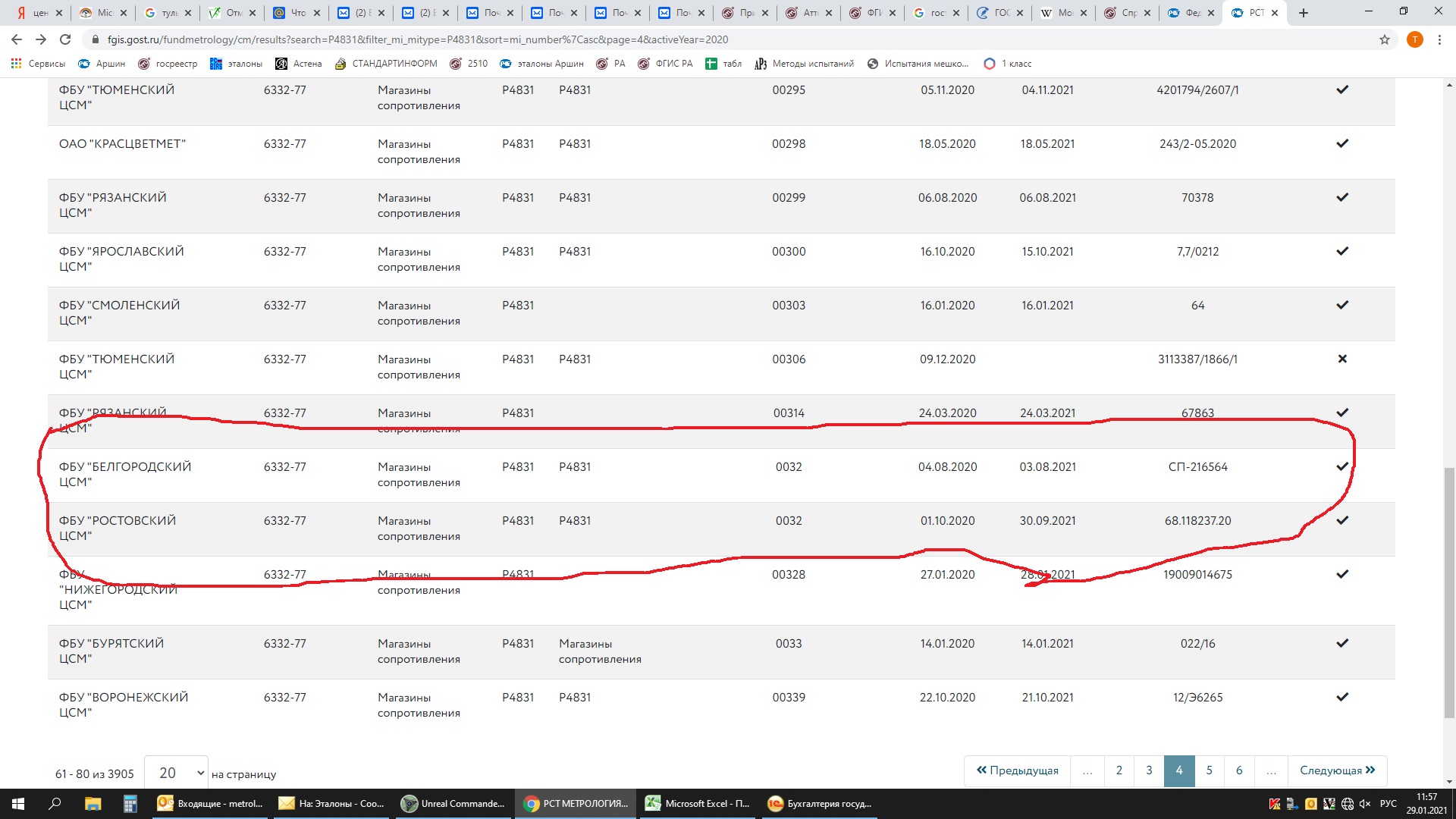Bookmark this page with the star icon

pyautogui.click(x=1384, y=39)
